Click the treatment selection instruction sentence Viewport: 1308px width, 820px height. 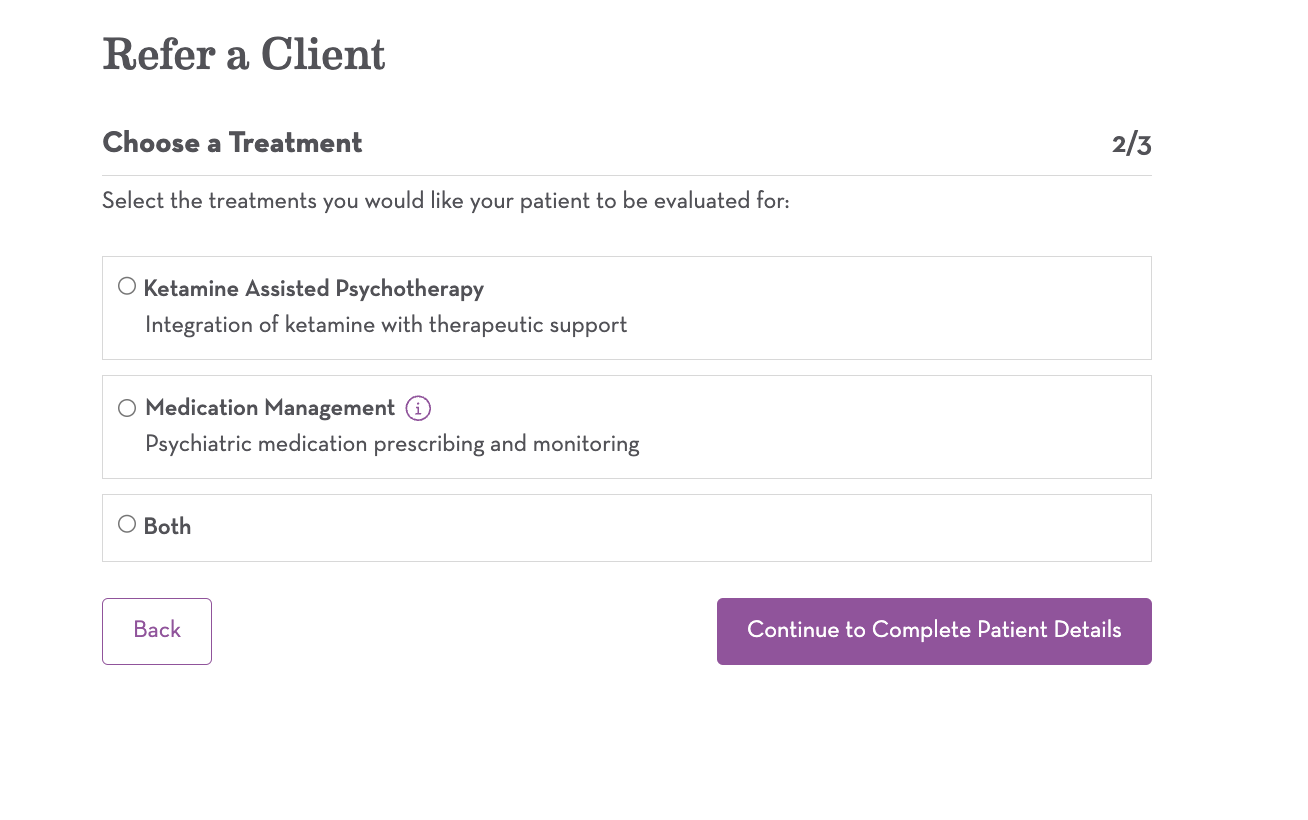(x=446, y=202)
